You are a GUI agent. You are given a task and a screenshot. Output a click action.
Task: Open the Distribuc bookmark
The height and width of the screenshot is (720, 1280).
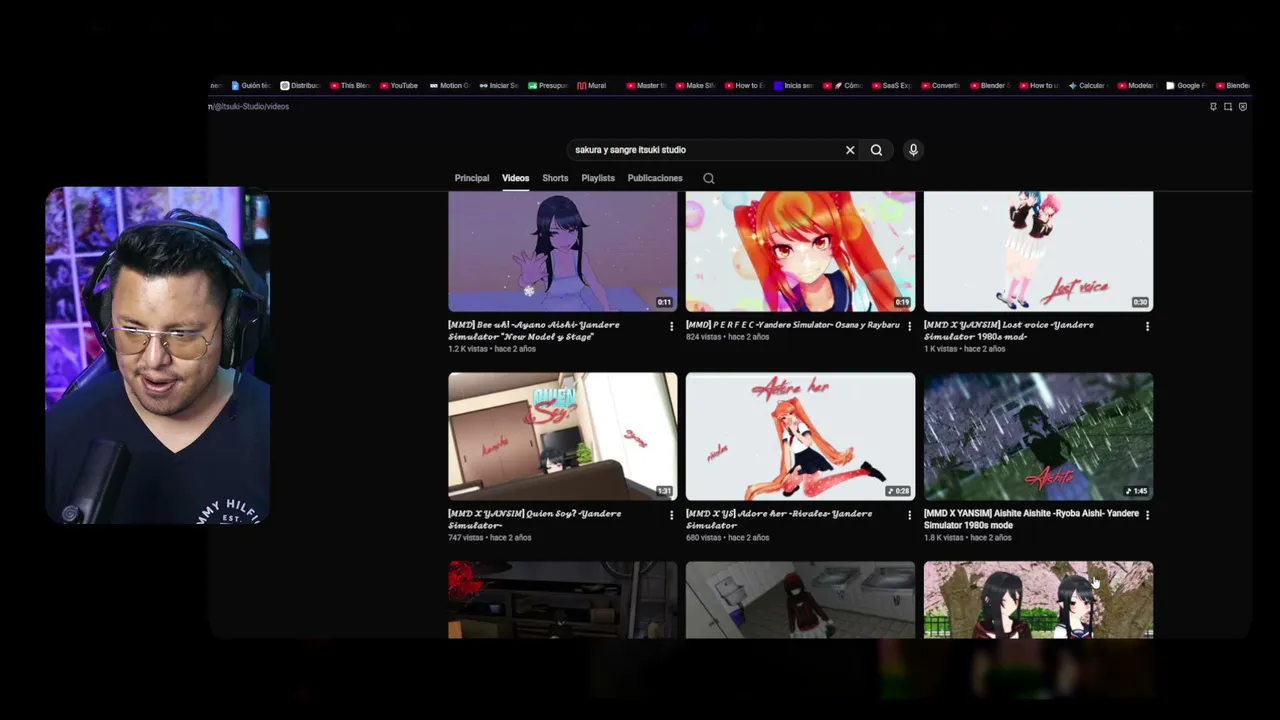point(300,86)
